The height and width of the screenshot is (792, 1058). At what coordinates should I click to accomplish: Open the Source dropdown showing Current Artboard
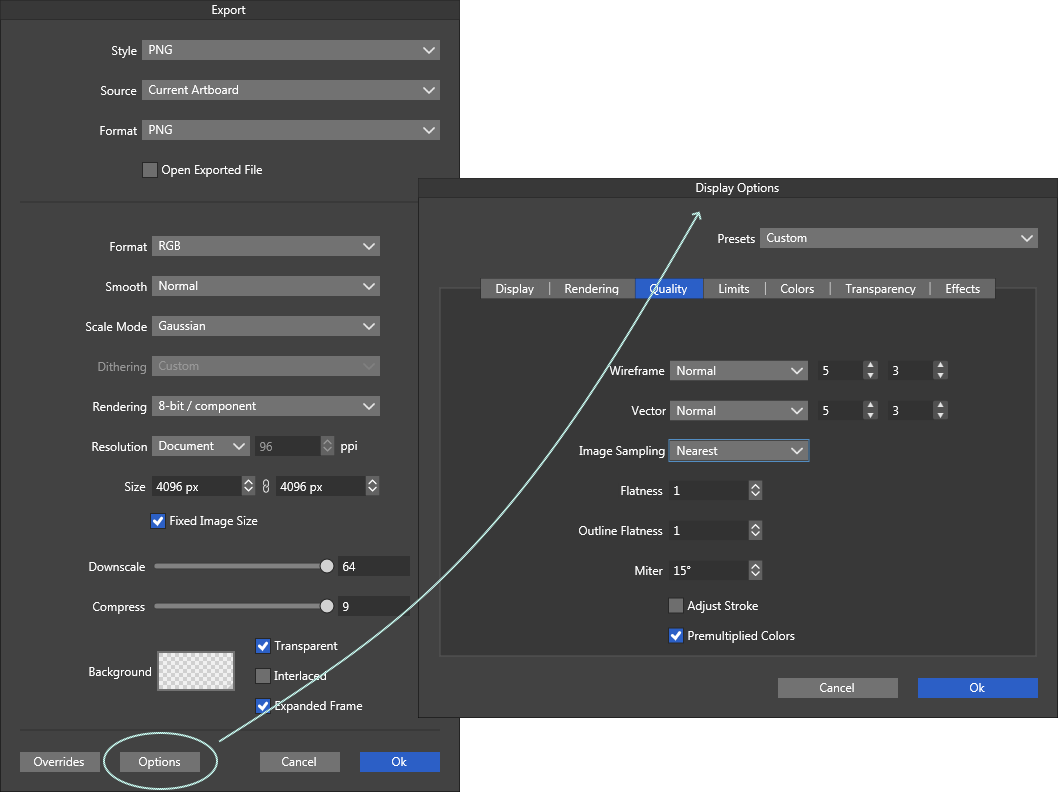[291, 90]
